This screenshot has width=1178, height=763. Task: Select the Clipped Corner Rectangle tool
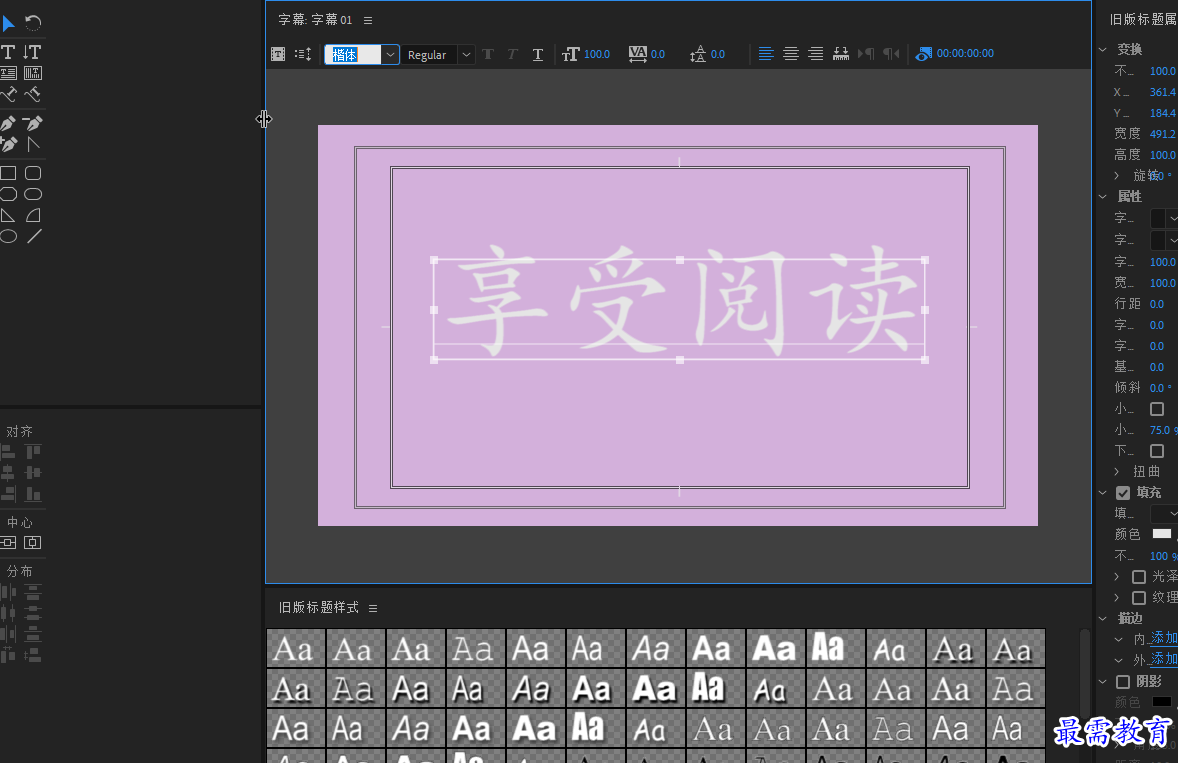click(x=8, y=194)
